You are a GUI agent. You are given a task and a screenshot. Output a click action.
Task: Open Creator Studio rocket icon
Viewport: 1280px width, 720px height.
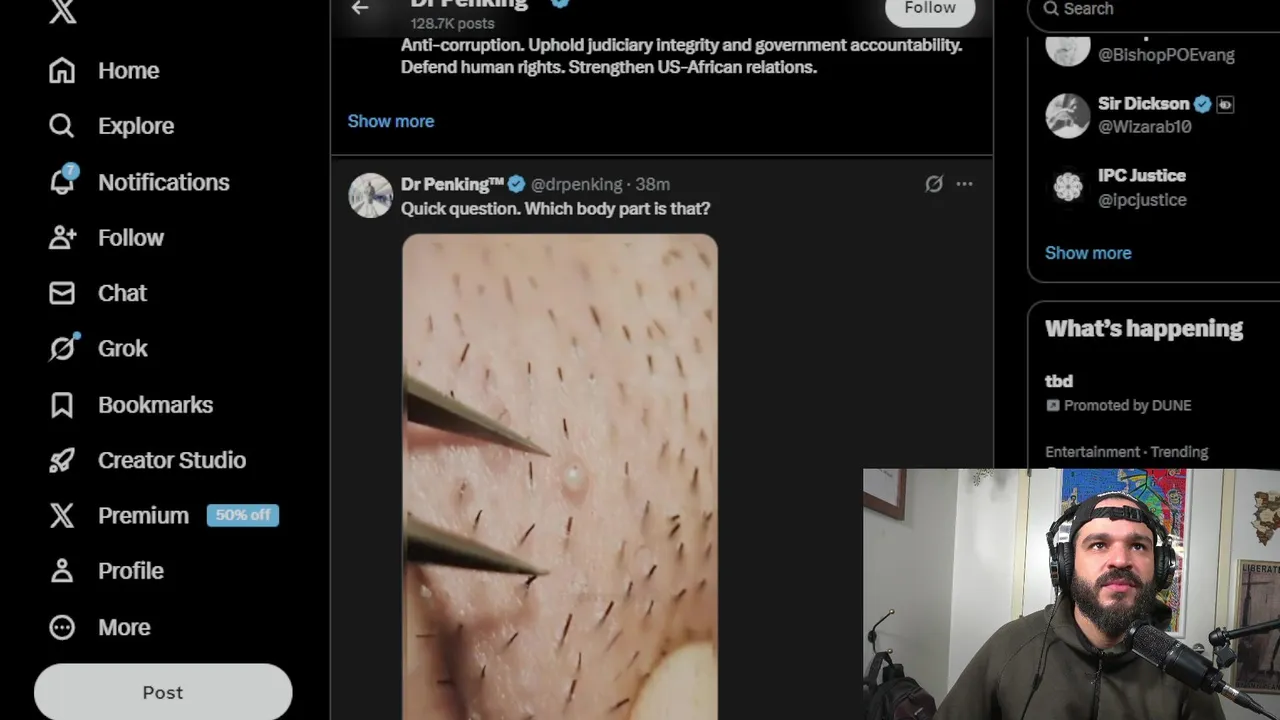pos(62,460)
